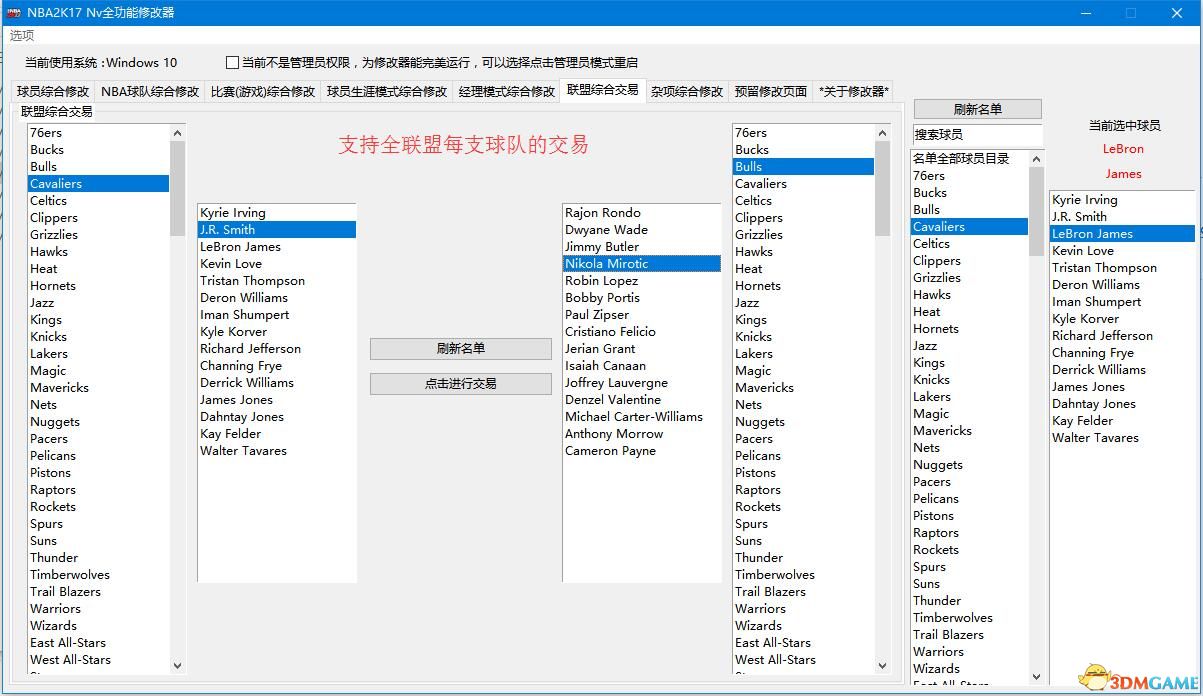Image resolution: width=1203 pixels, height=696 pixels.
Task: Pick Iman Shumpert in the far-right player list
Action: [1122, 302]
